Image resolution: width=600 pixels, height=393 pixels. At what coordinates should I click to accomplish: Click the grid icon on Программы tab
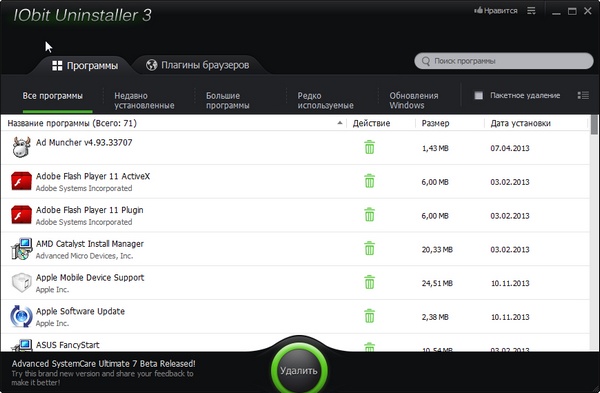click(x=57, y=65)
